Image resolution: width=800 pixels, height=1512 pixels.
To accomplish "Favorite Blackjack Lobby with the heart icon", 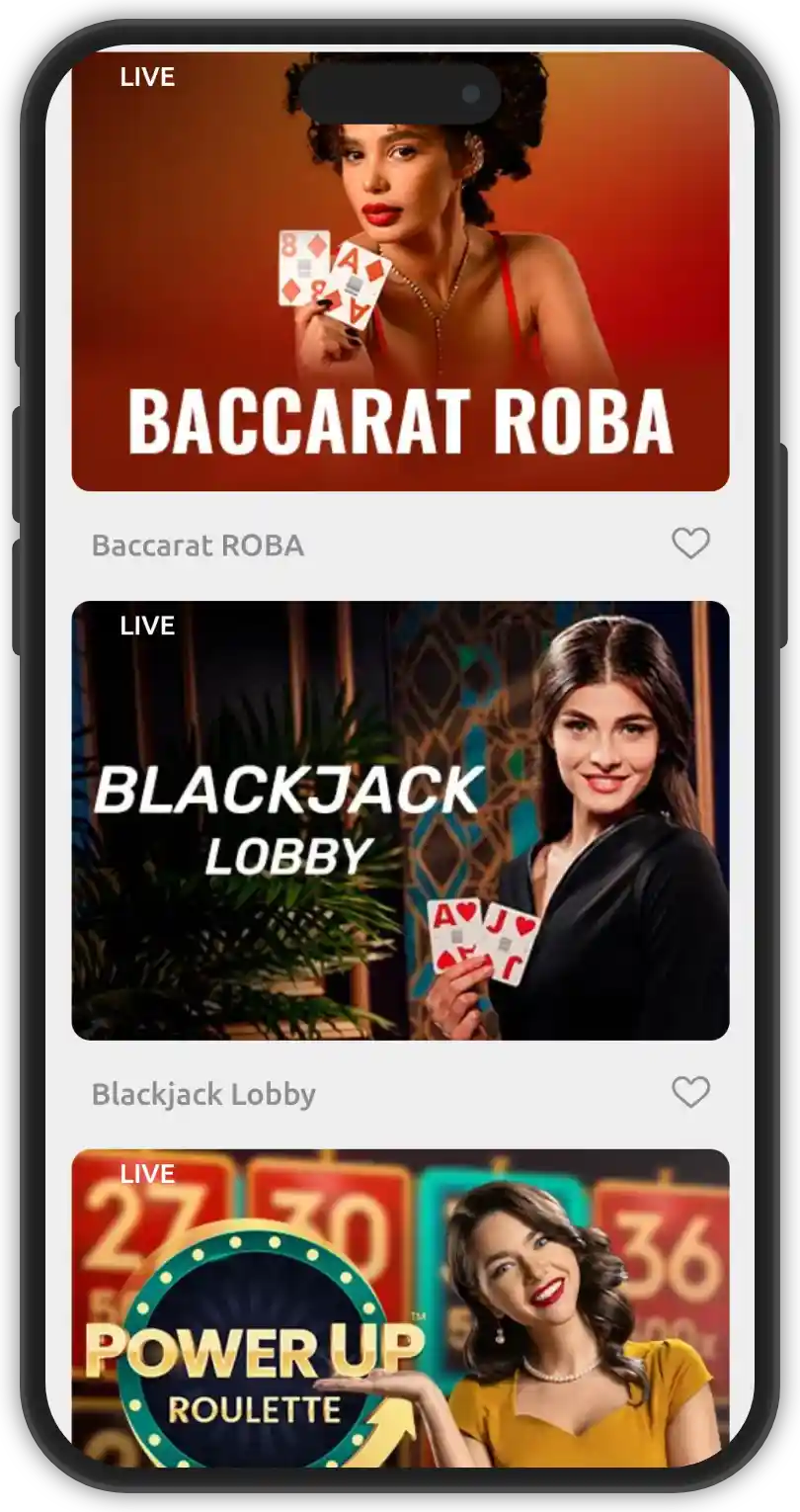I will pyautogui.click(x=690, y=1092).
